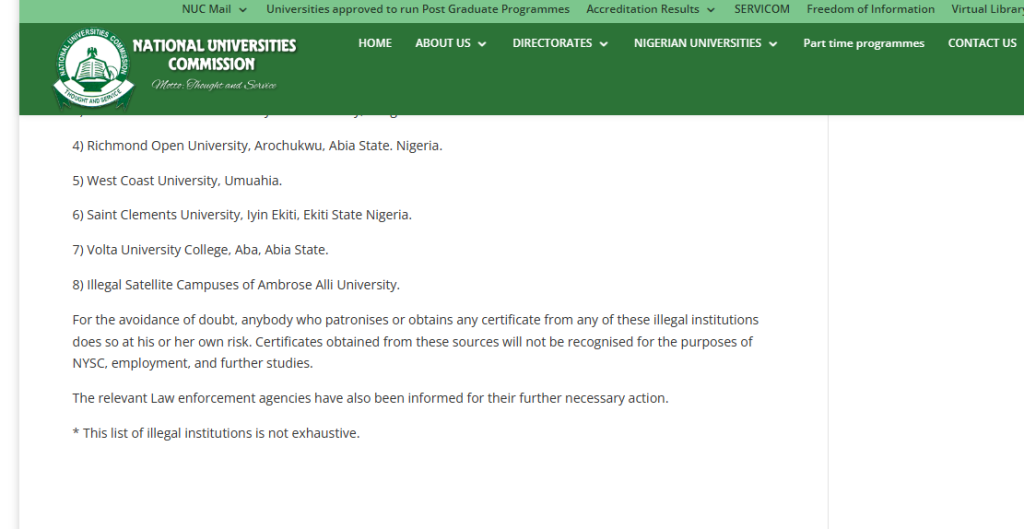Open the NIGERIAN UNIVERSITIES menu label
Viewport: 1024px width, 529px height.
(697, 43)
